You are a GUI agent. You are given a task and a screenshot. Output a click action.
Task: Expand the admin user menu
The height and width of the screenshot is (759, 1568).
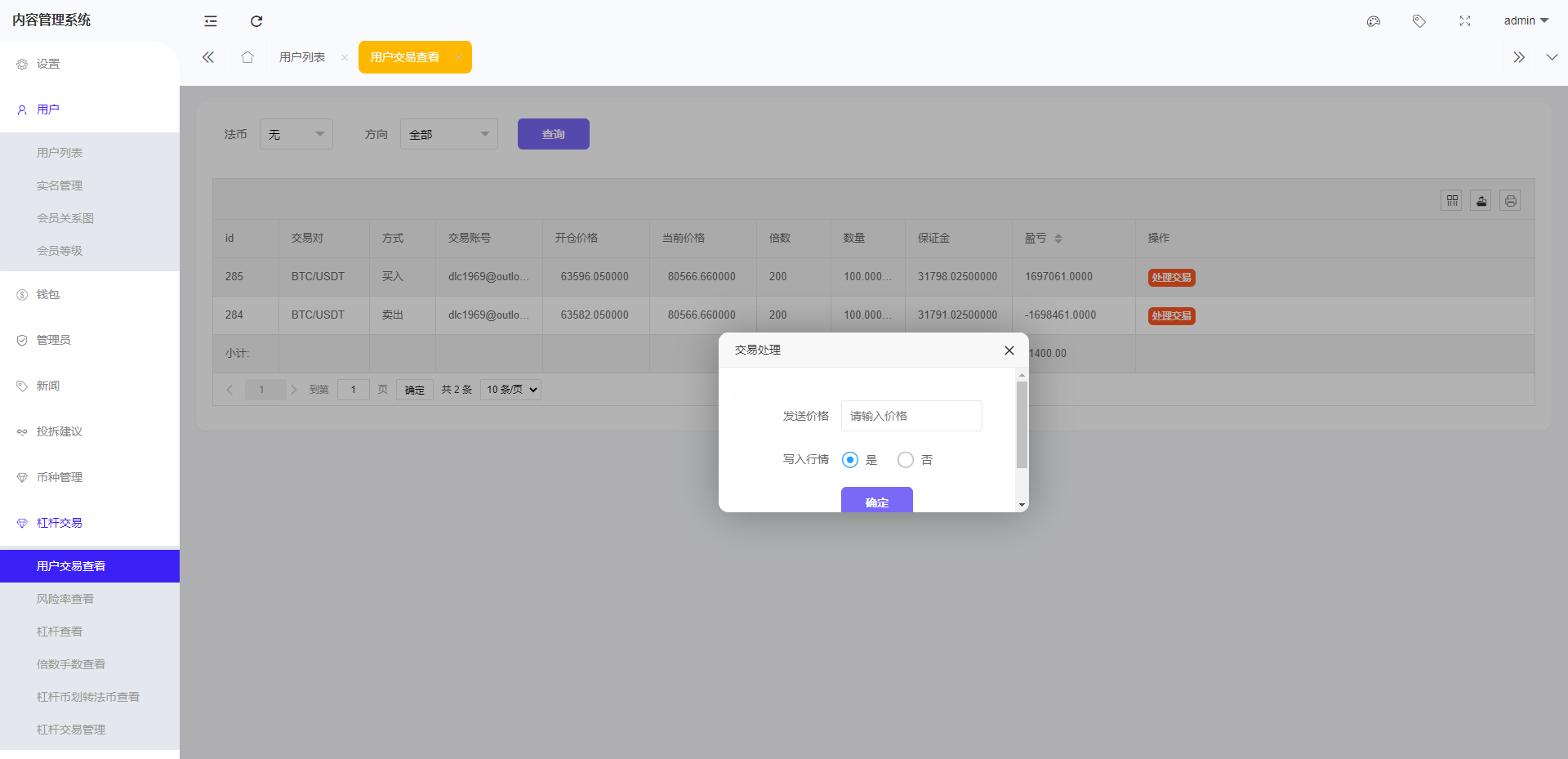point(1526,21)
